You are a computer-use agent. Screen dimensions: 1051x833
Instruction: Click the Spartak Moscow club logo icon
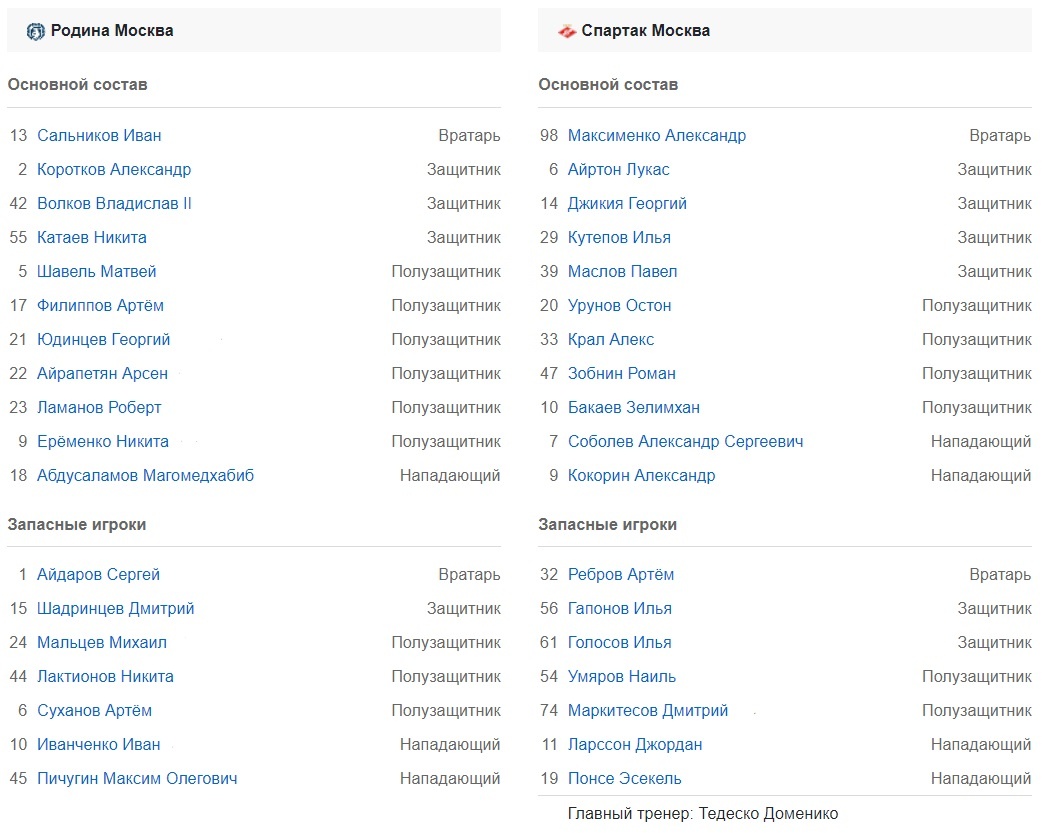(567, 31)
